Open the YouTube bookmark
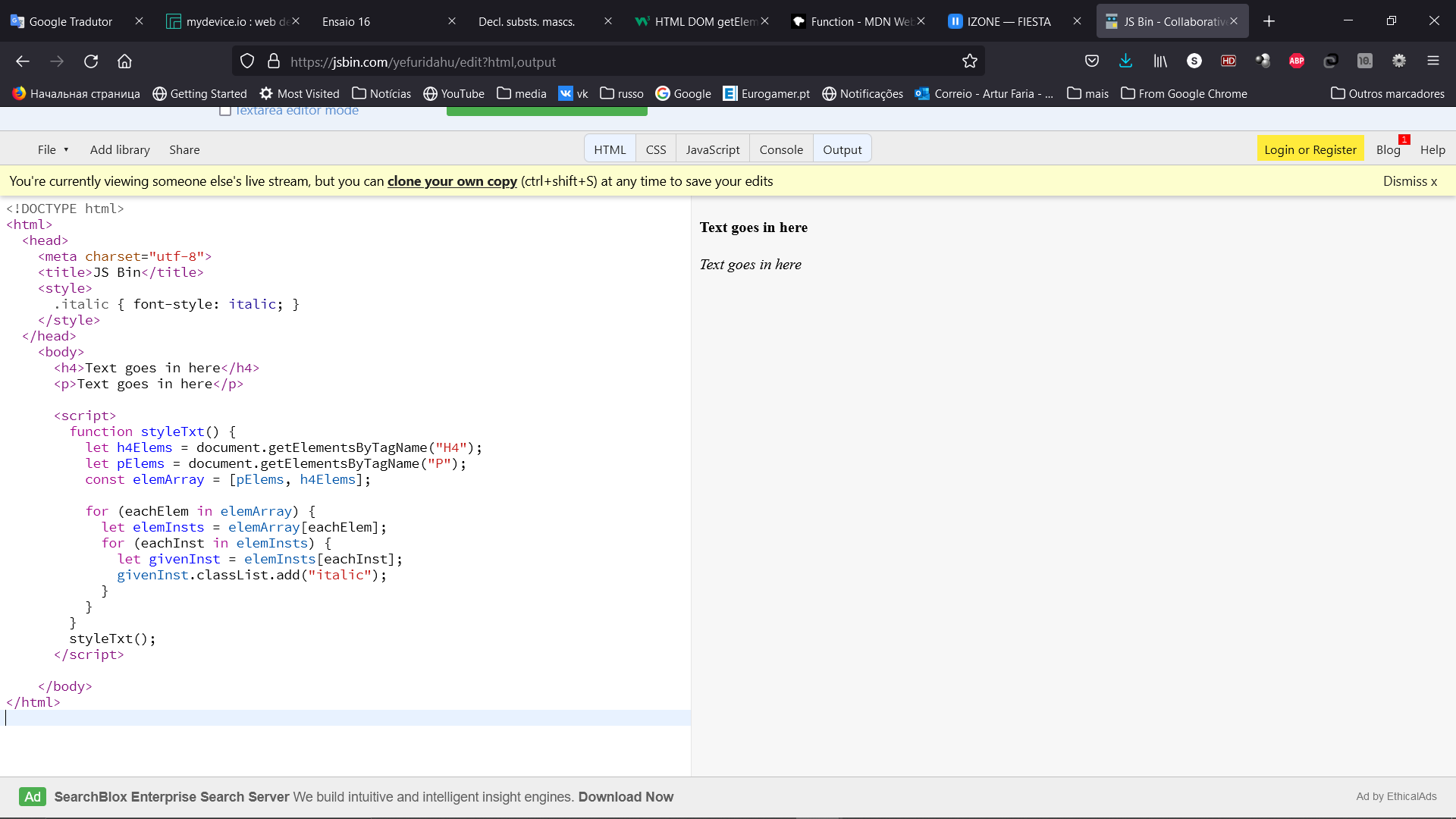This screenshot has width=1456, height=819. [x=453, y=94]
